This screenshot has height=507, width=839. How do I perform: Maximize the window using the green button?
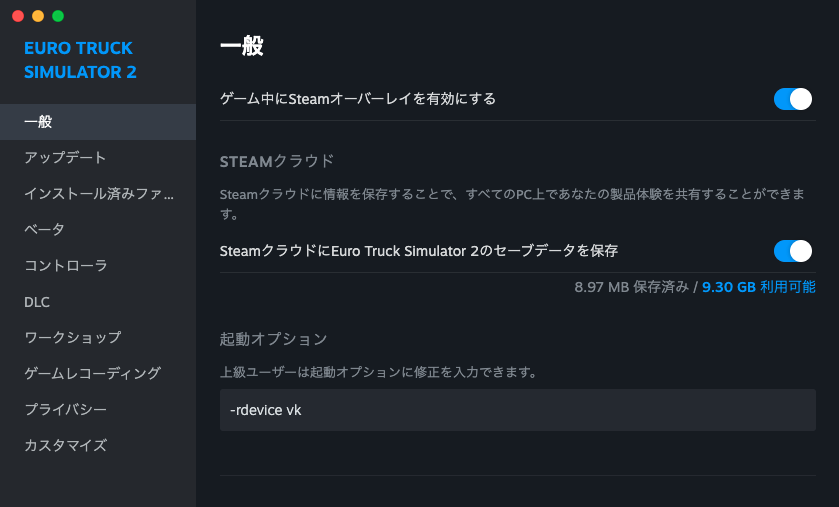(58, 16)
